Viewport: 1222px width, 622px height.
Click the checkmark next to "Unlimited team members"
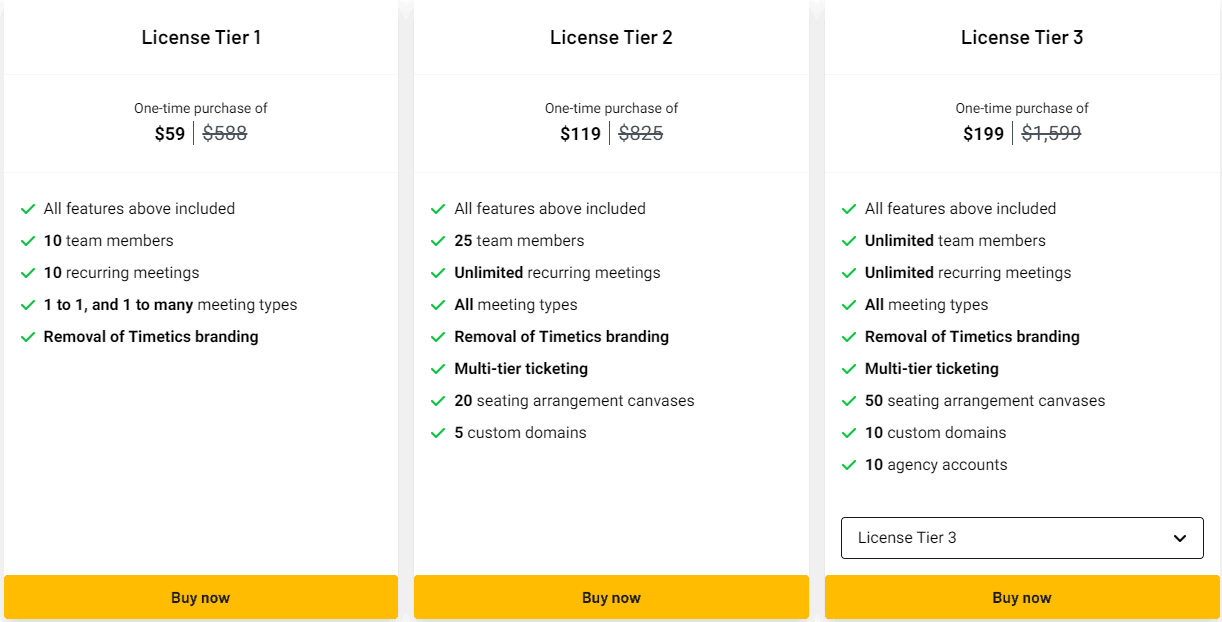[x=849, y=240]
